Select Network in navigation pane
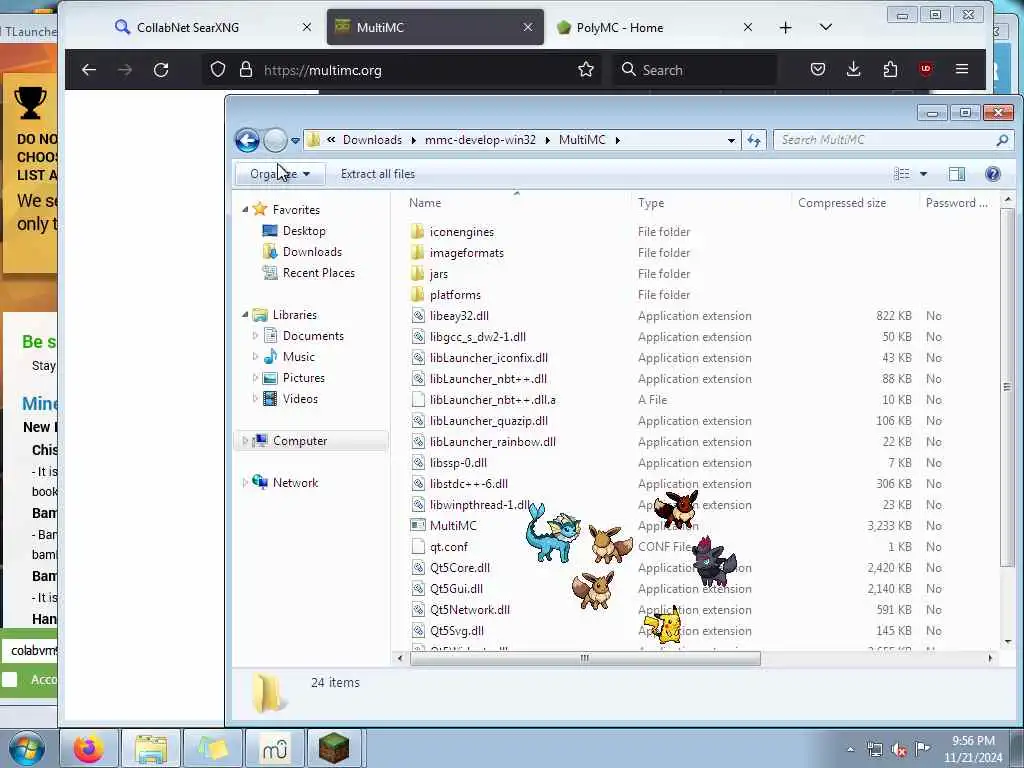The height and width of the screenshot is (768, 1024). (295, 483)
